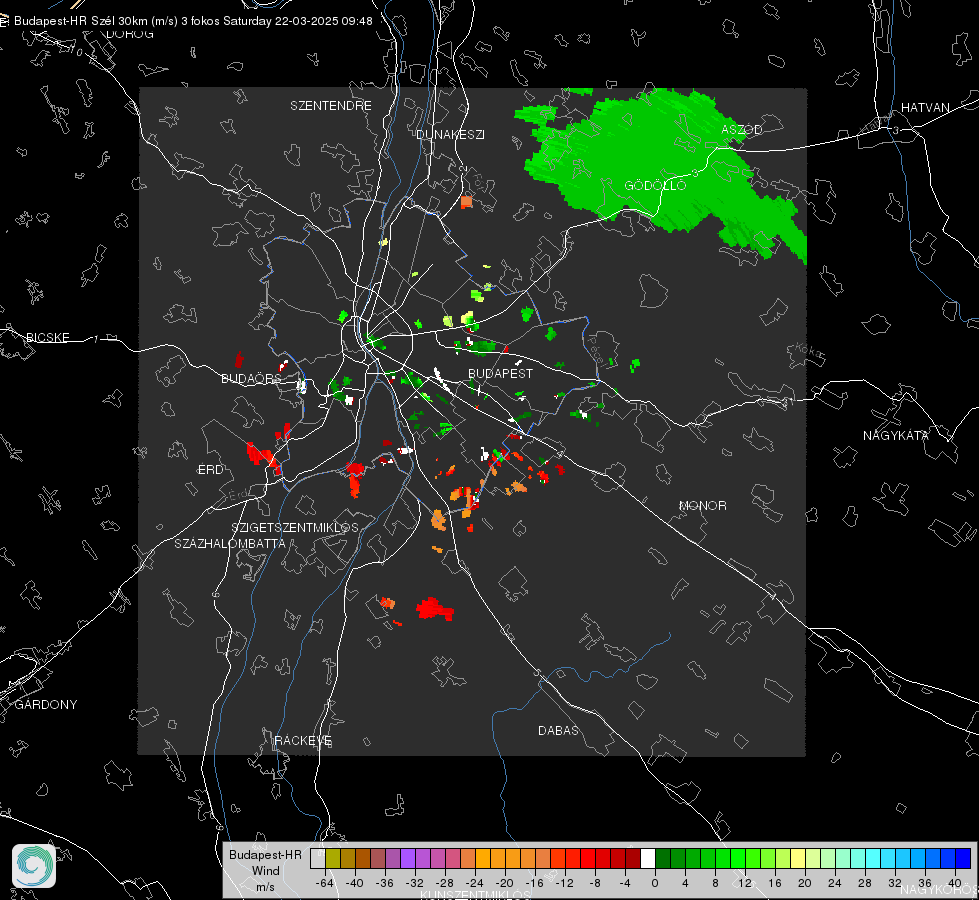Image resolution: width=979 pixels, height=900 pixels.
Task: Click the swirl logo icon at bottom-left
Action: pos(34,866)
